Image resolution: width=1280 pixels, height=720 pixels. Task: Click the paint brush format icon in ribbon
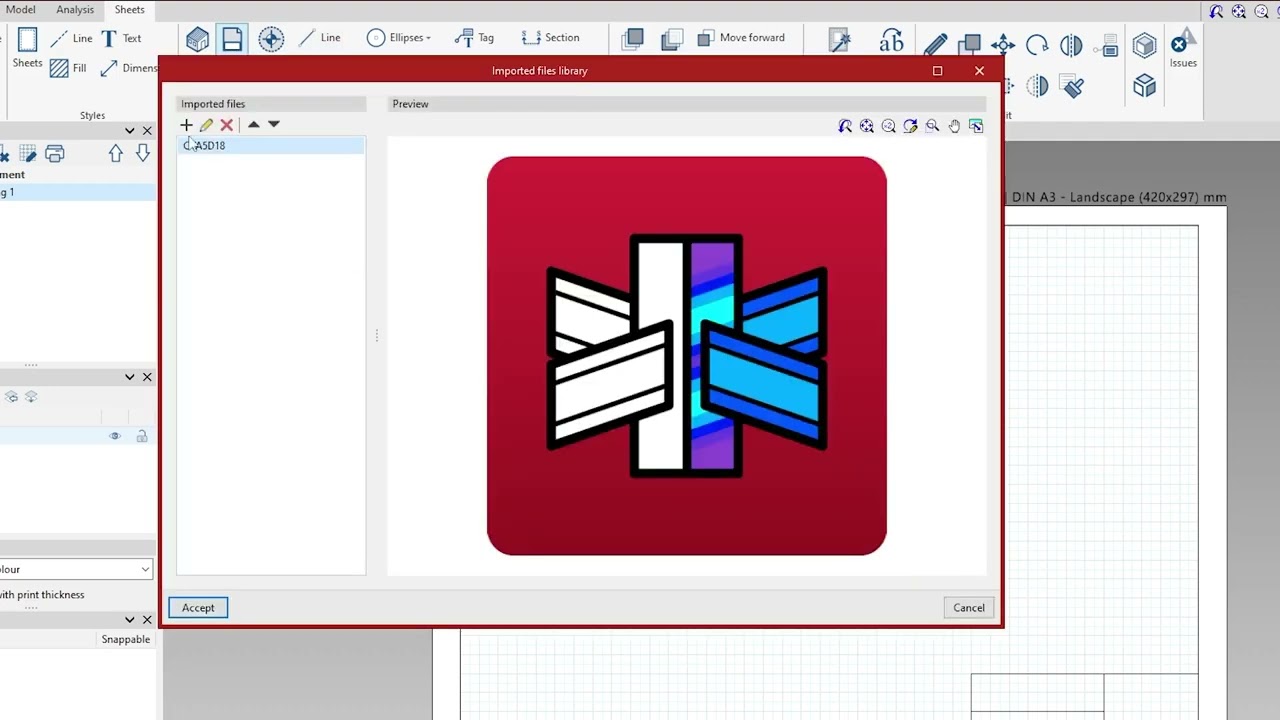point(1073,87)
